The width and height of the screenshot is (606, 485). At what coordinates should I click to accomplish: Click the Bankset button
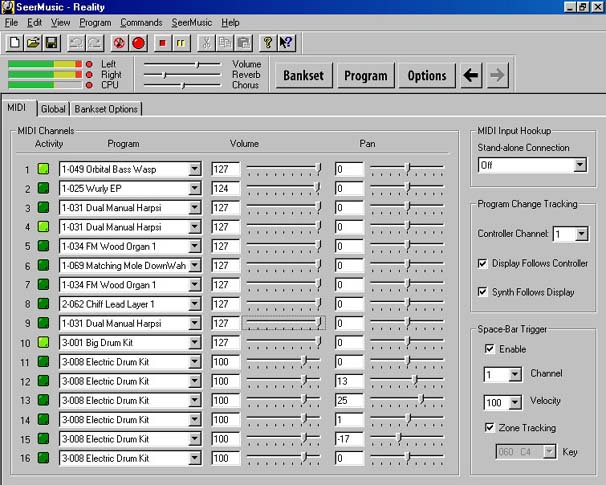point(303,75)
